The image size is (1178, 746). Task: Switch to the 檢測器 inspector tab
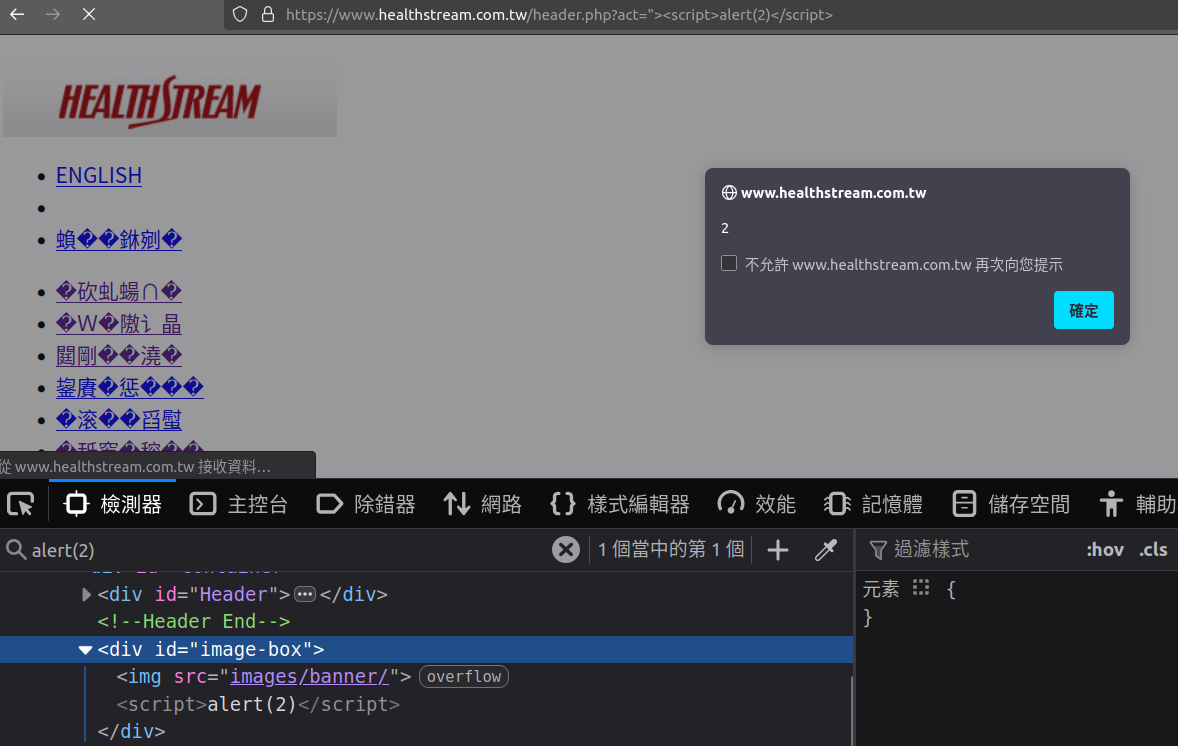click(x=113, y=503)
